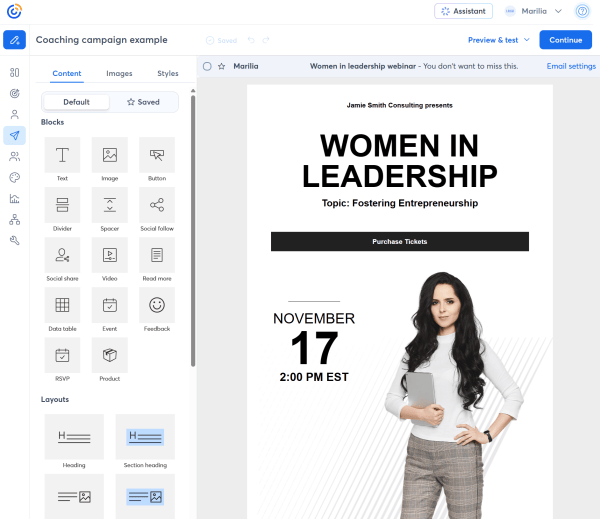Open the audience people icon in sidebar

click(15, 157)
